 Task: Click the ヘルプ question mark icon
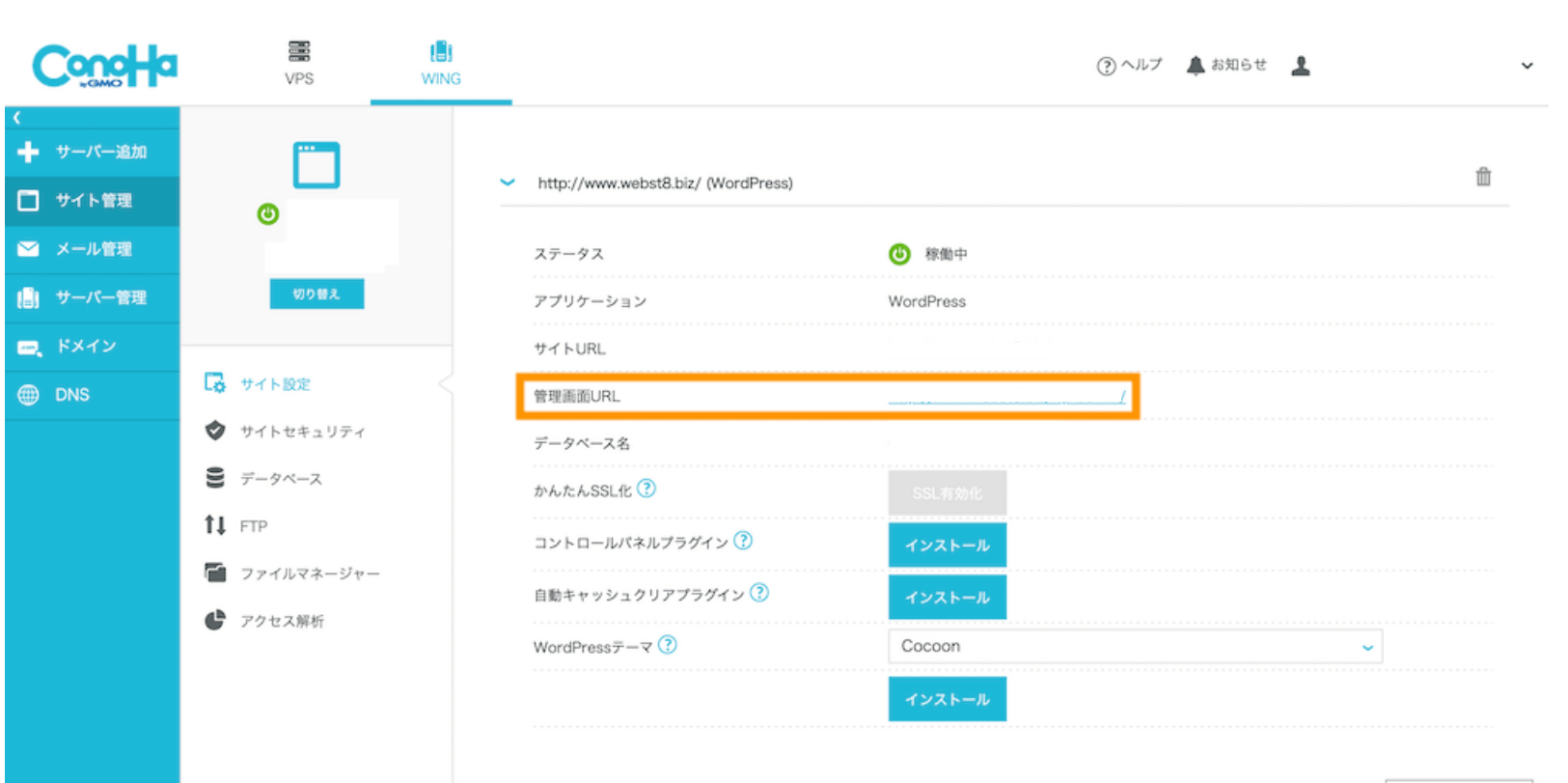(1106, 66)
